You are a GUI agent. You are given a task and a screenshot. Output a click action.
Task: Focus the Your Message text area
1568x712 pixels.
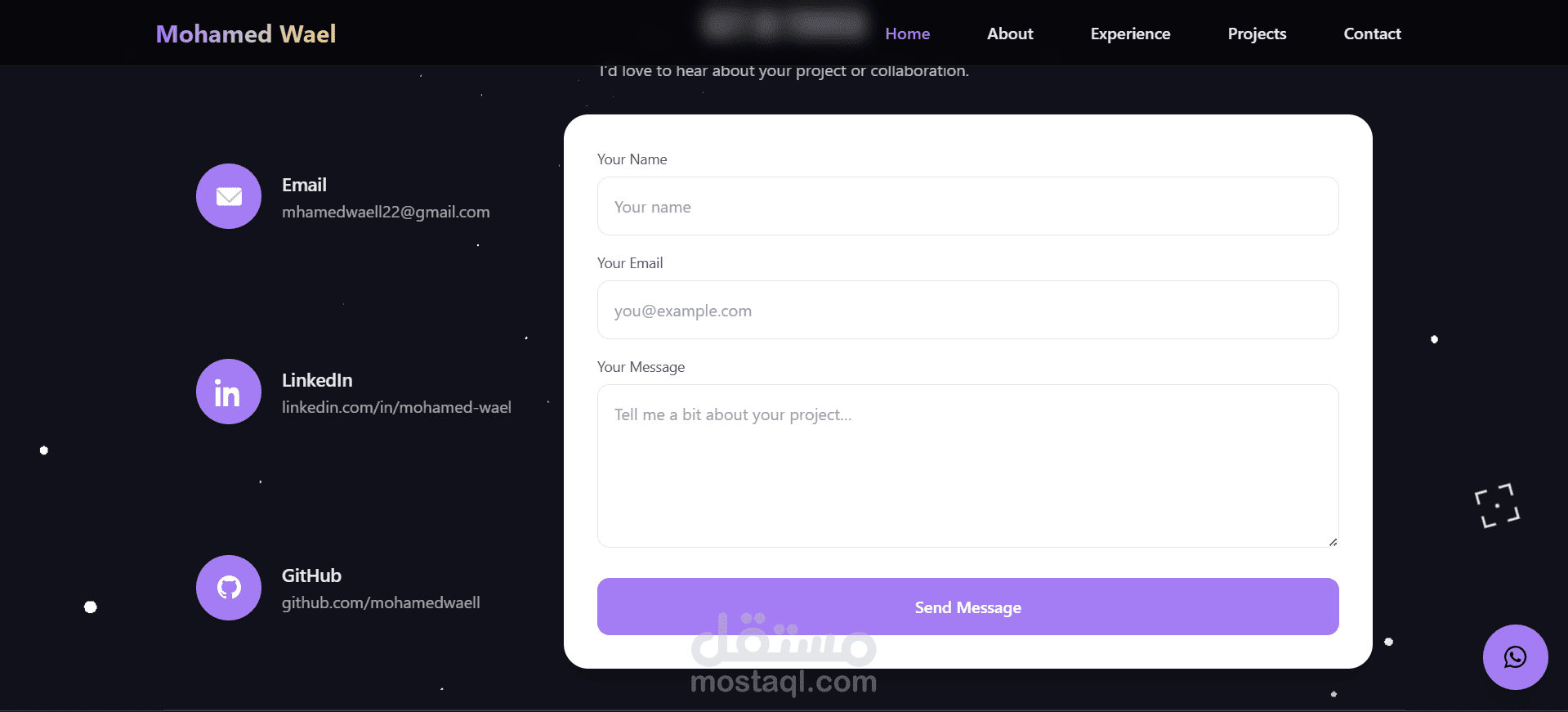click(967, 466)
